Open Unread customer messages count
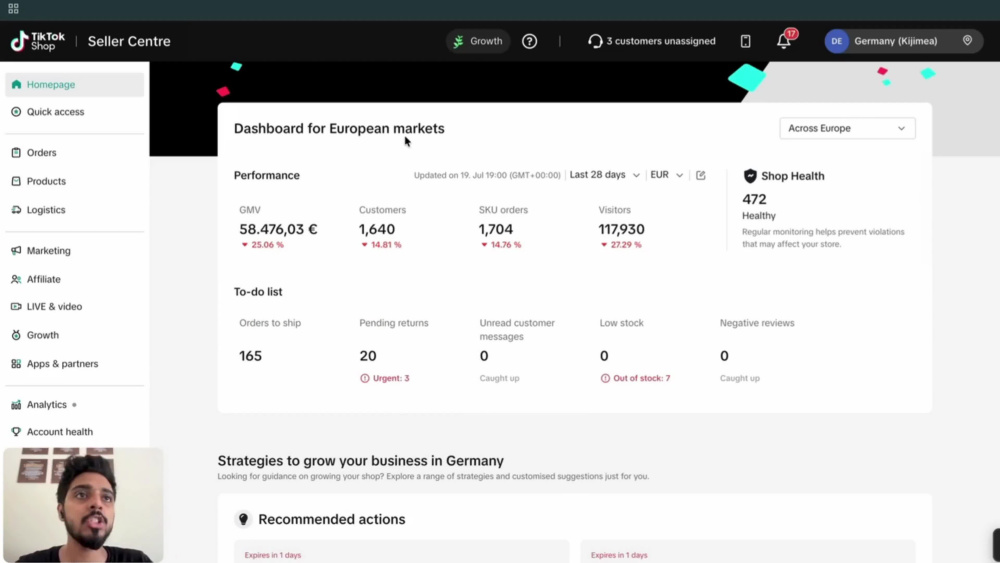 pos(484,356)
